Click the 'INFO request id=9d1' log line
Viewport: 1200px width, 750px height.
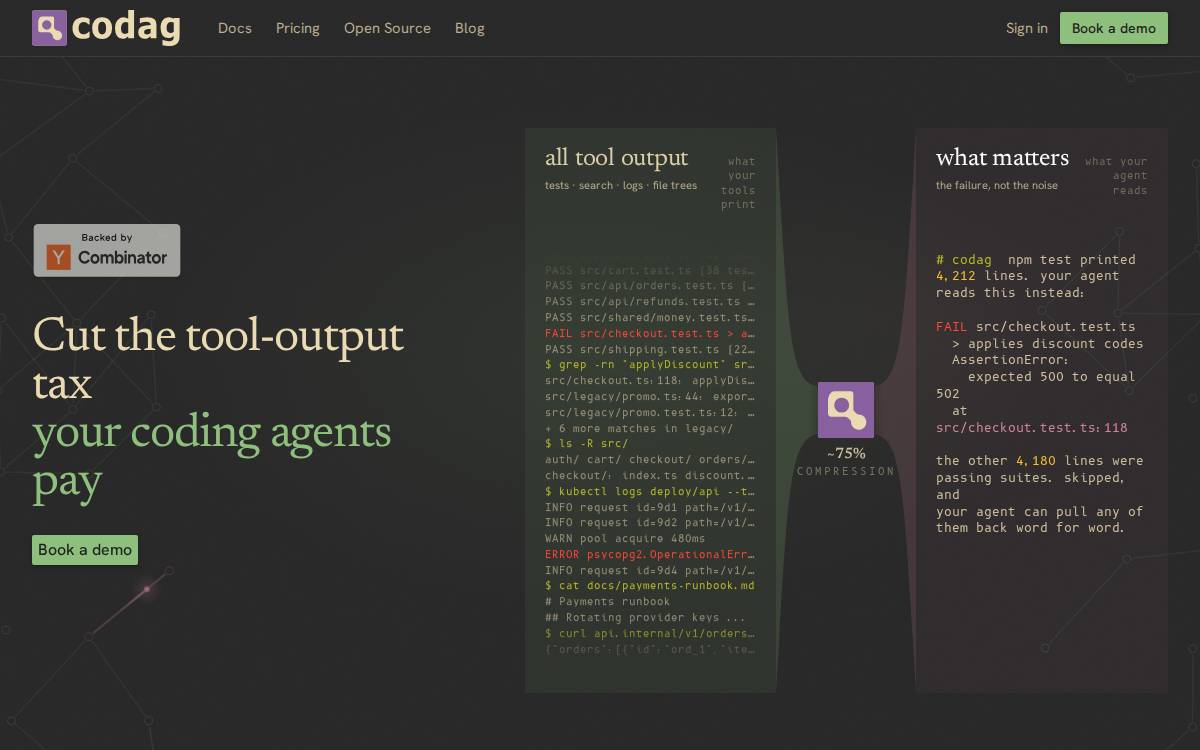pyautogui.click(x=650, y=508)
